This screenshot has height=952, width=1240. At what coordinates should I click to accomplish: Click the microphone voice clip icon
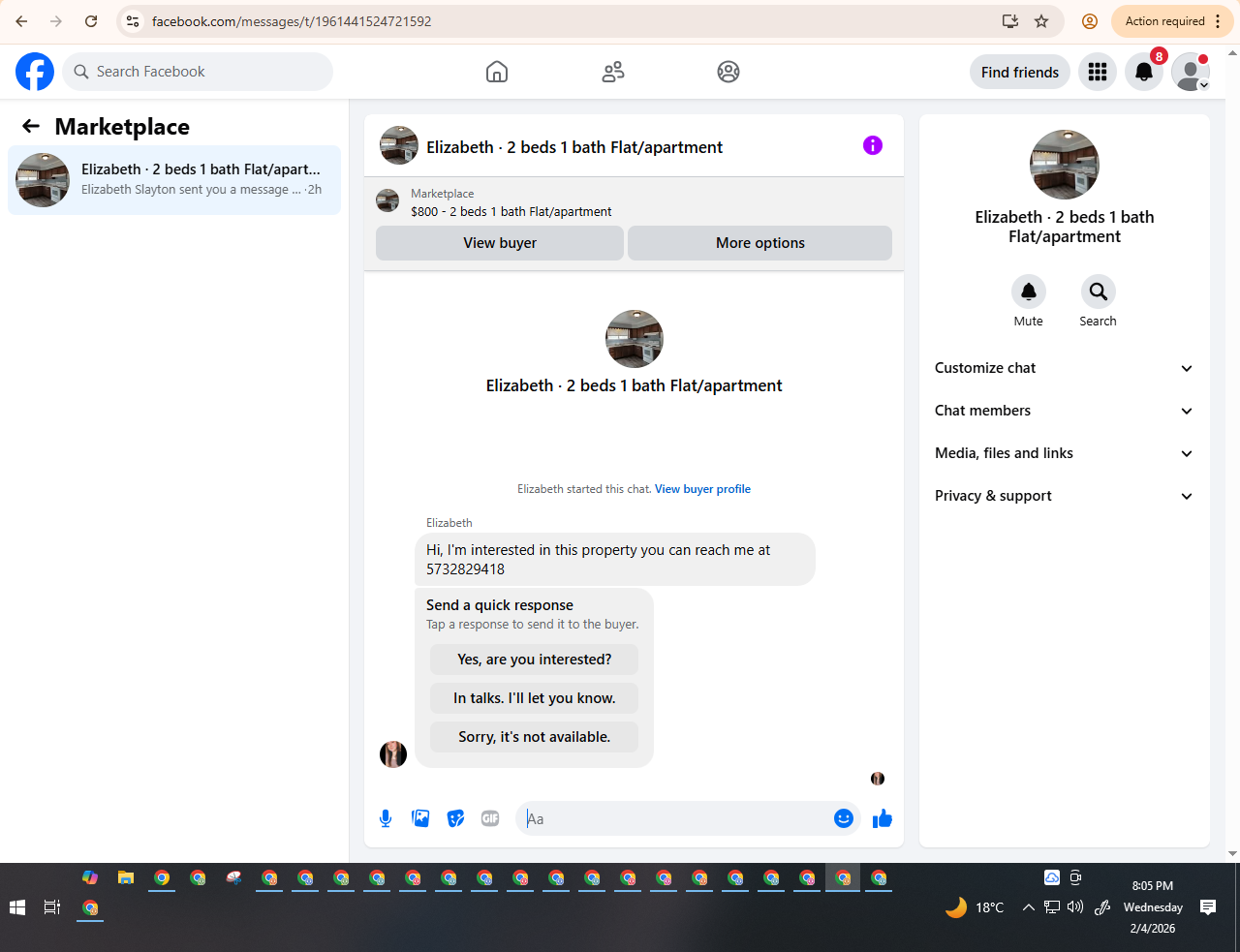click(386, 818)
